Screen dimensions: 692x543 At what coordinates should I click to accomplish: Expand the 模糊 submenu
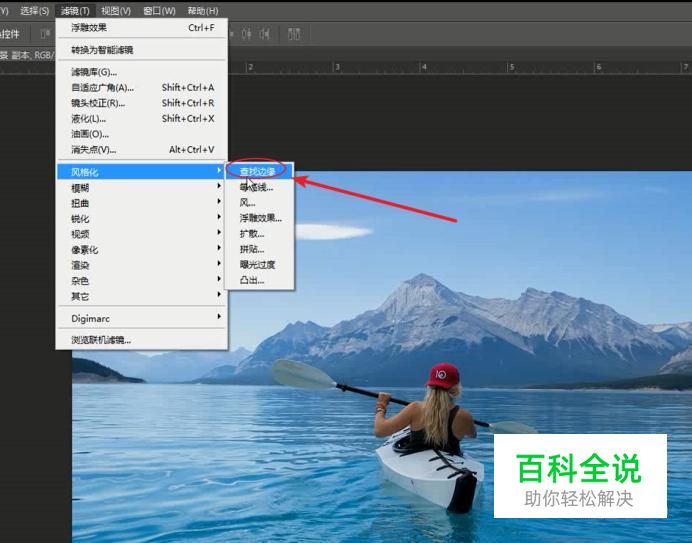tap(142, 188)
